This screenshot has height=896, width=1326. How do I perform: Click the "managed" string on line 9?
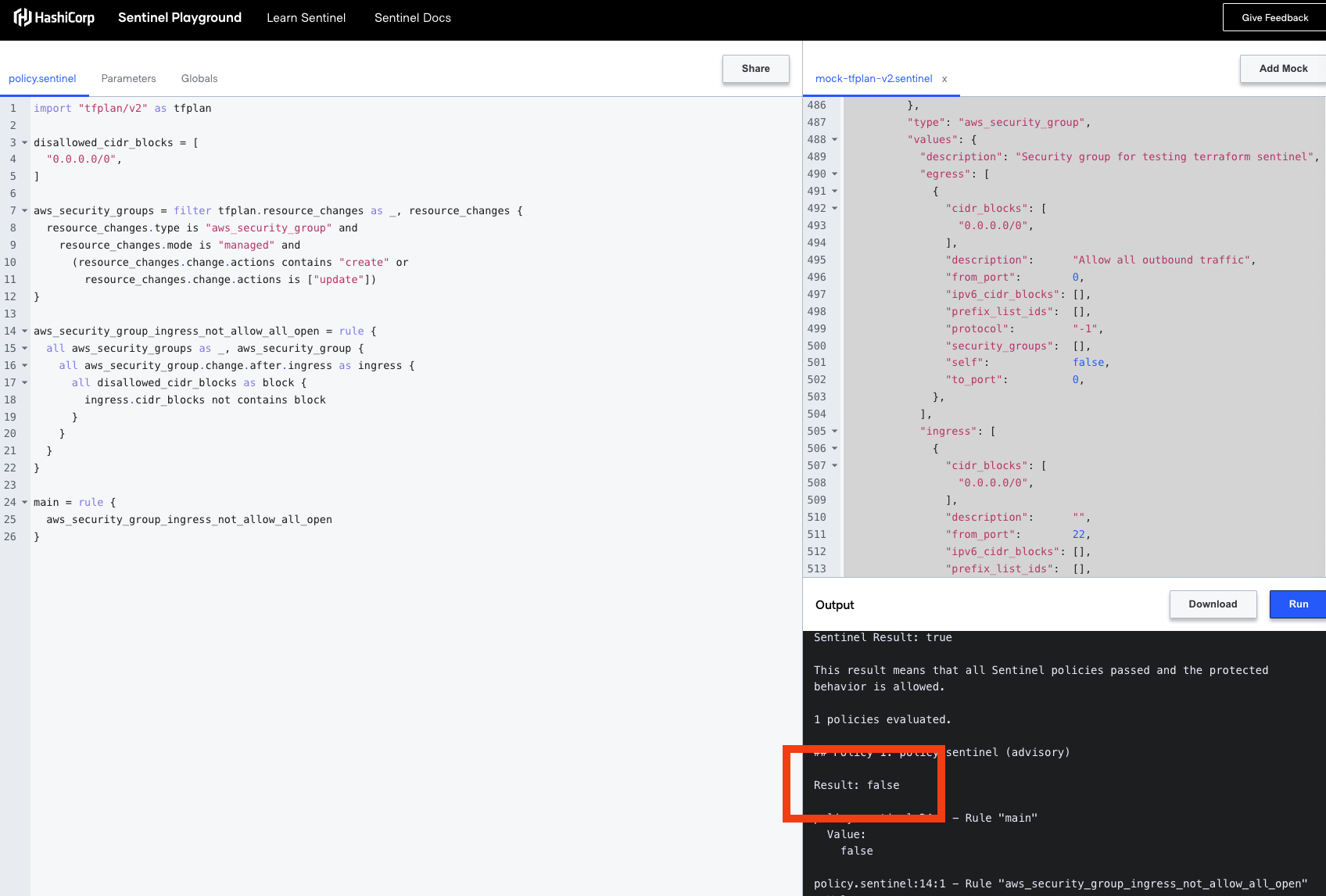246,245
